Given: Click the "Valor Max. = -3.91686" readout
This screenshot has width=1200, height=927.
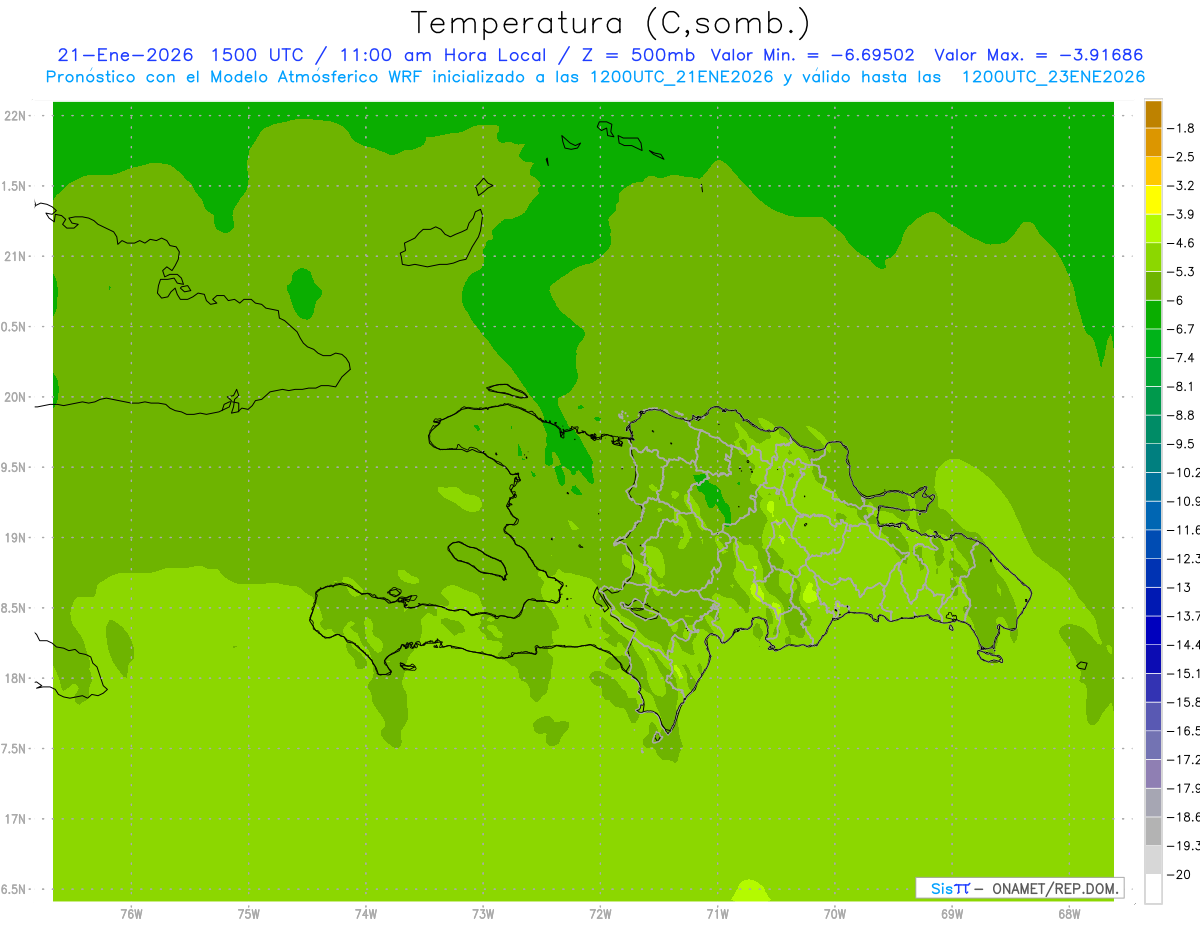Looking at the screenshot, I should click(x=1038, y=55).
